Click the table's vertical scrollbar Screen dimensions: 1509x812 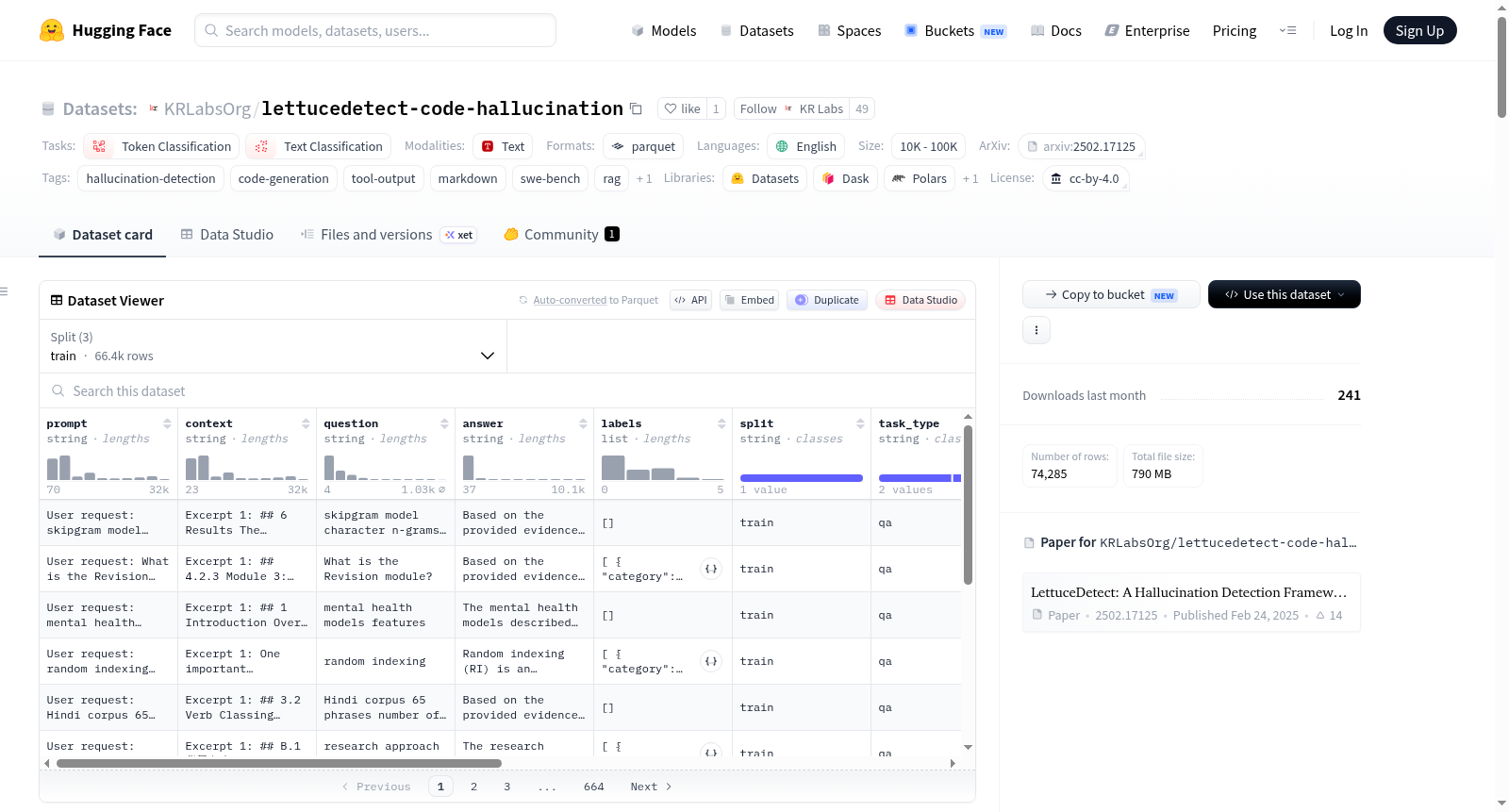coord(968,505)
